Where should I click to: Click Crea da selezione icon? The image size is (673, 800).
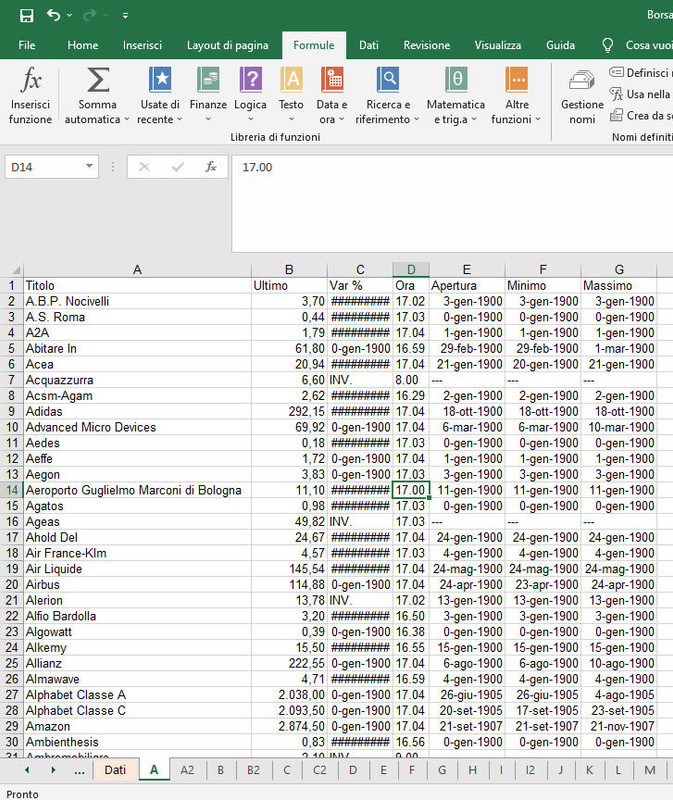click(616, 115)
